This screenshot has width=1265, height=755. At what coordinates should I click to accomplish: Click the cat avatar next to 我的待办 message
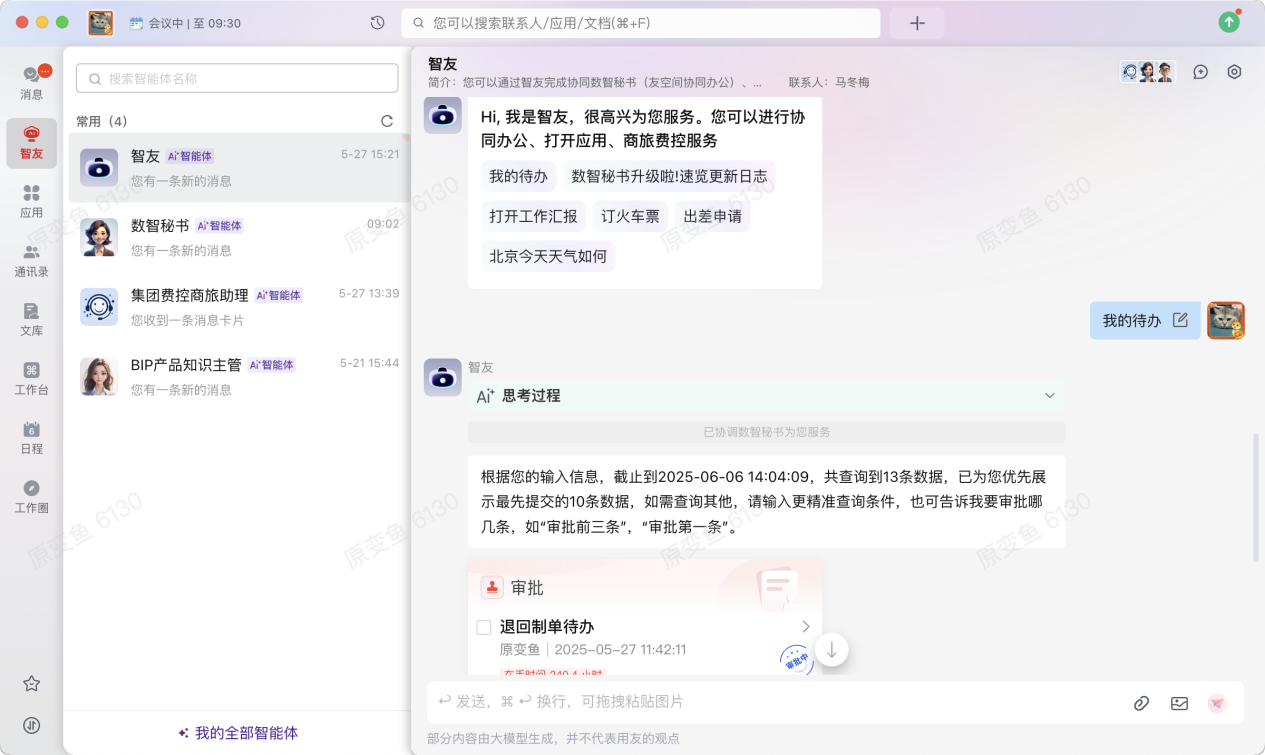tap(1226, 320)
